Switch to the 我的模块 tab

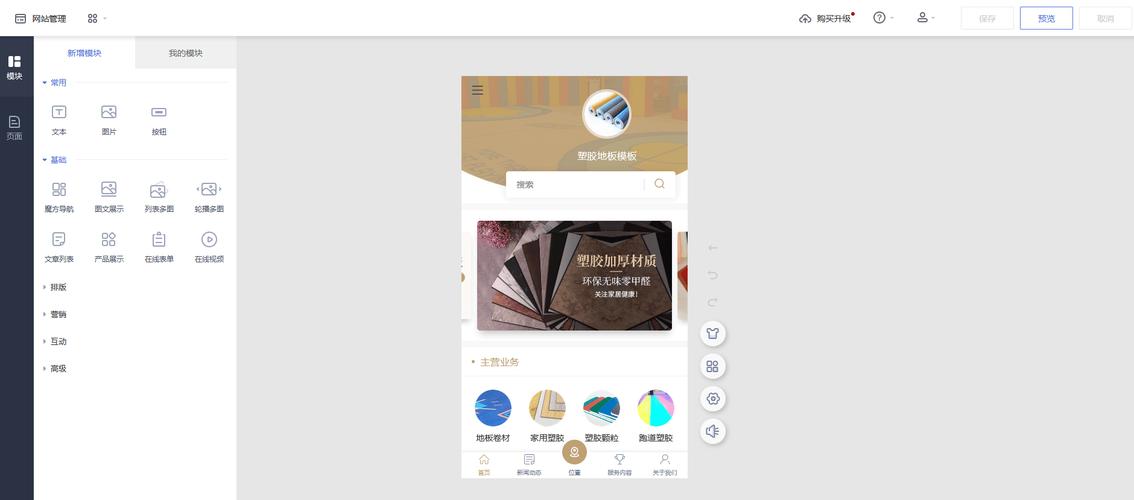pyautogui.click(x=186, y=53)
